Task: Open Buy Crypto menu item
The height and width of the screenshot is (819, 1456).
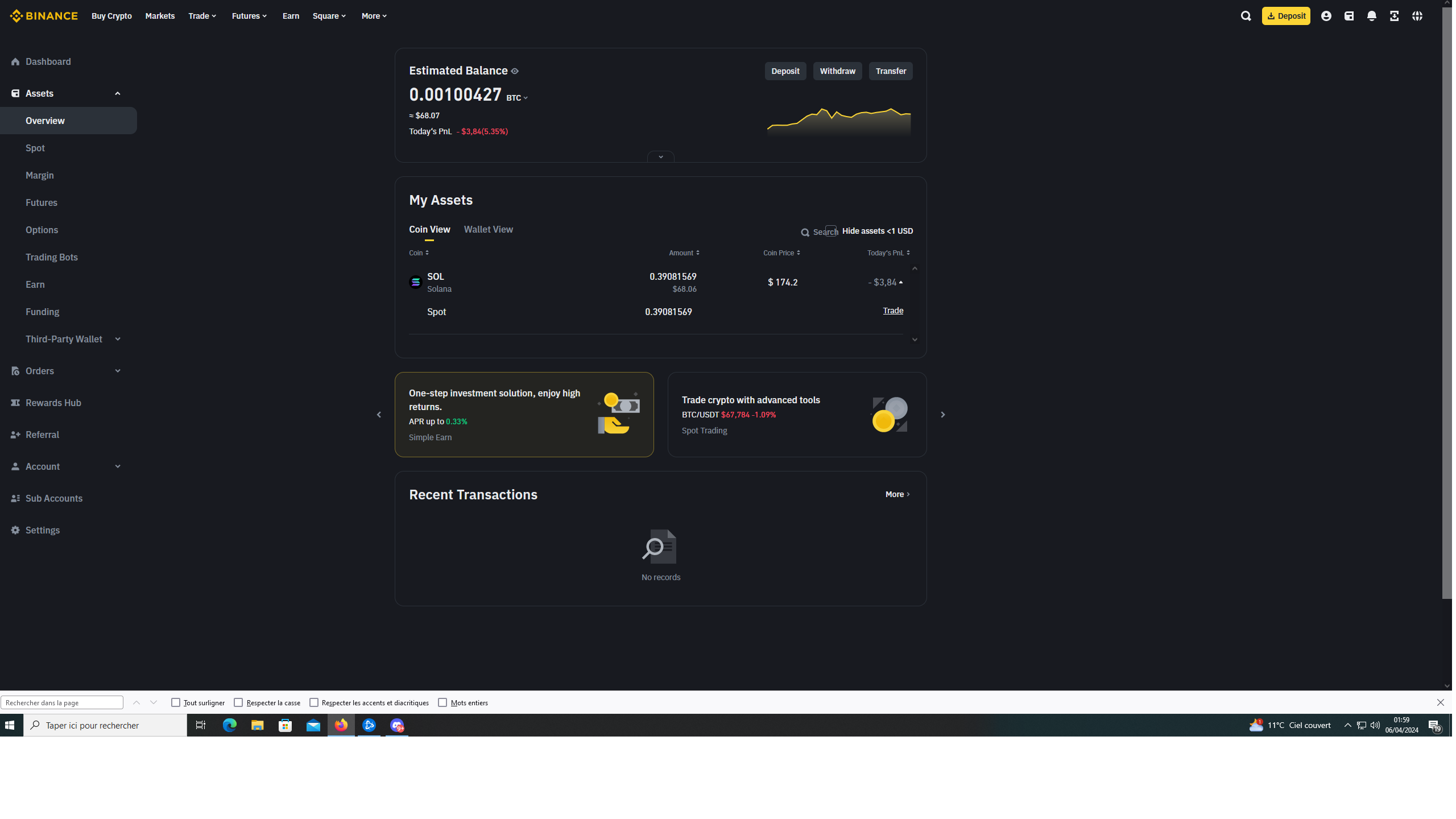Action: (111, 16)
